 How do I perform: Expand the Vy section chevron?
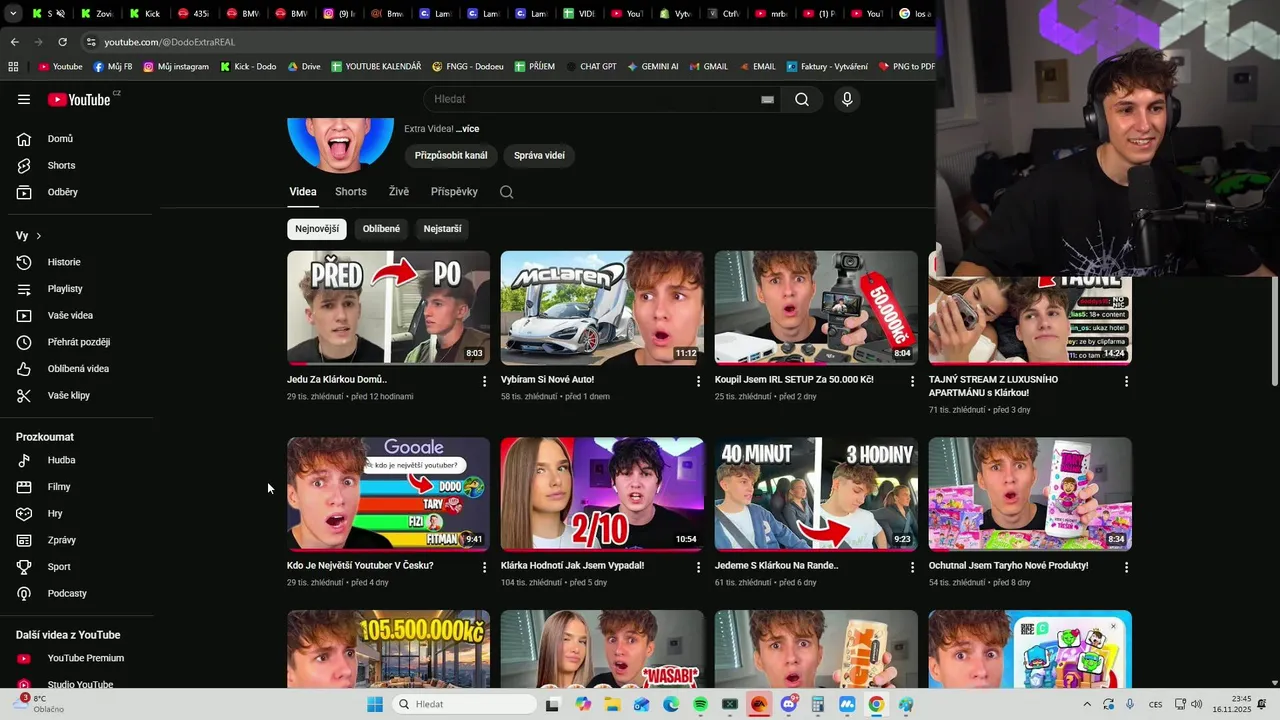tap(39, 236)
